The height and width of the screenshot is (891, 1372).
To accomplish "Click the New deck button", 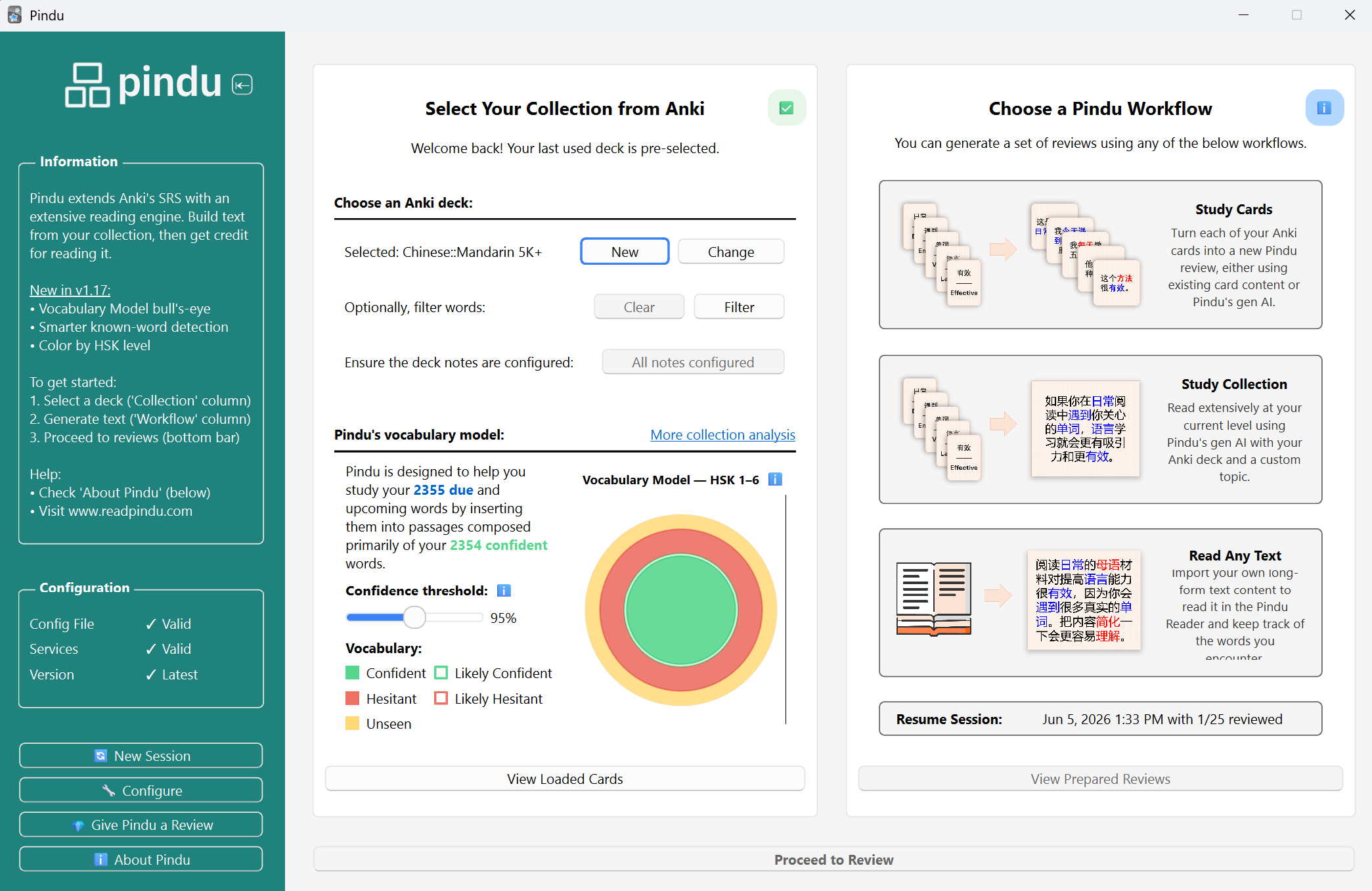I will point(625,252).
